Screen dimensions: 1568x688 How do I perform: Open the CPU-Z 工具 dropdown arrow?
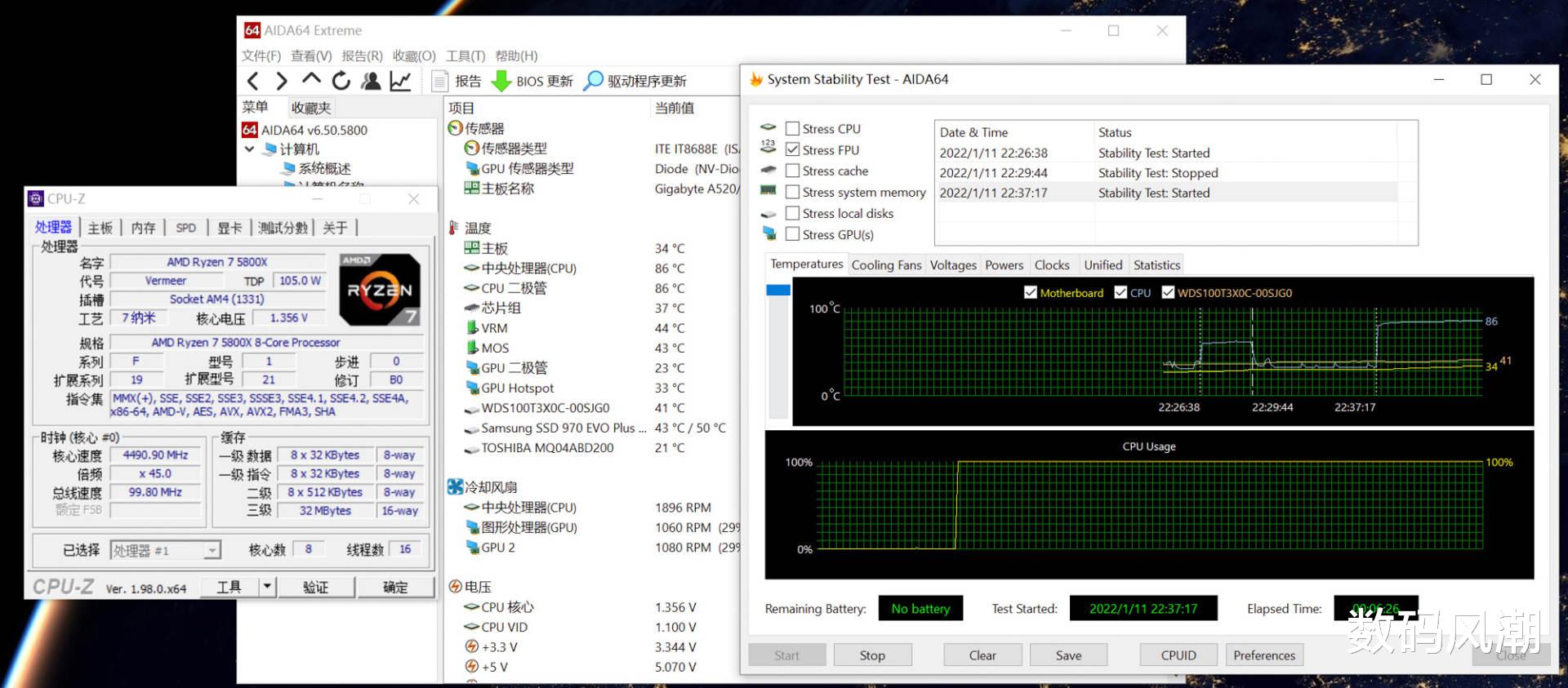point(267,587)
